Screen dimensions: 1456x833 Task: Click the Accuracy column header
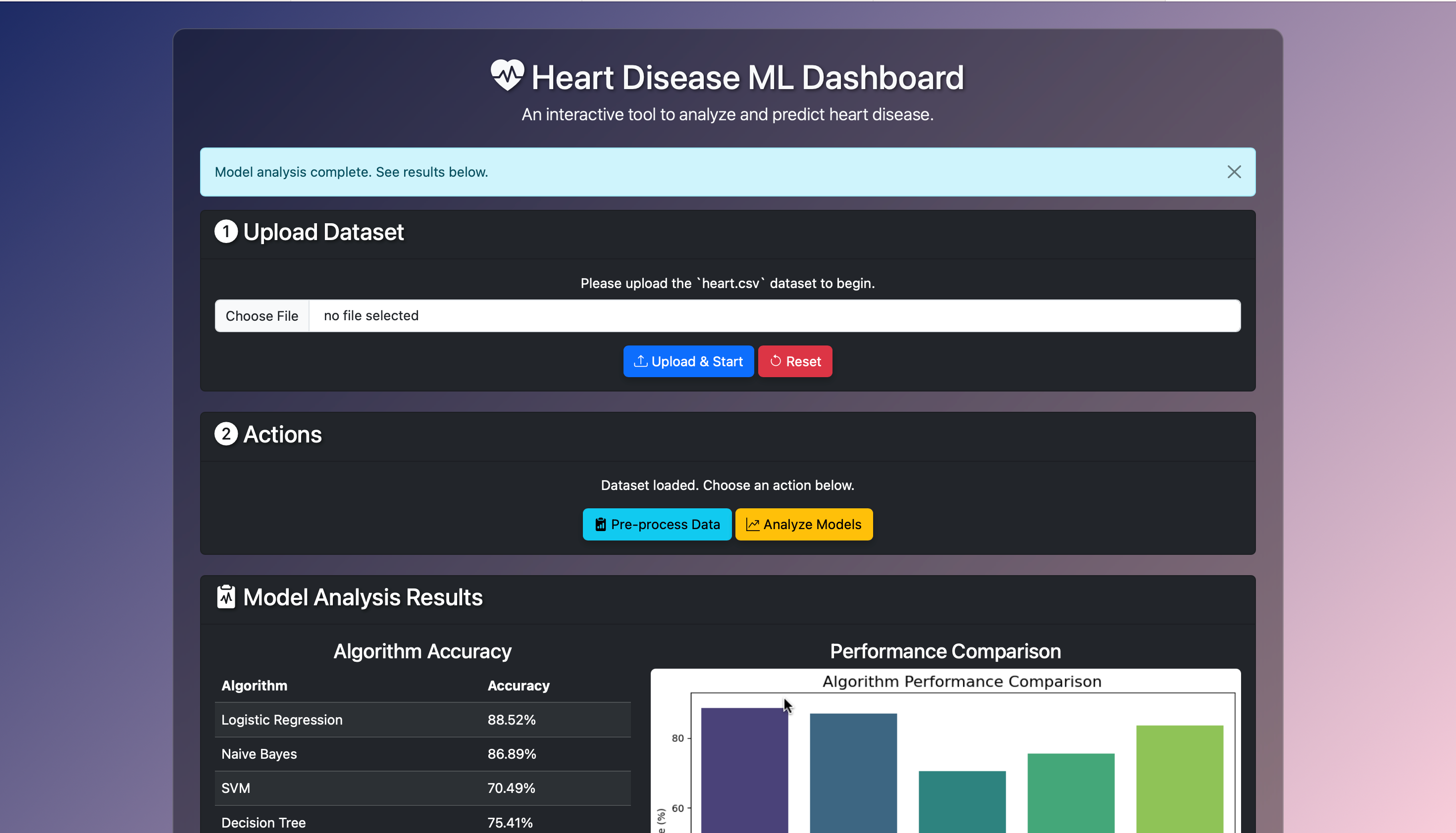pyautogui.click(x=519, y=686)
